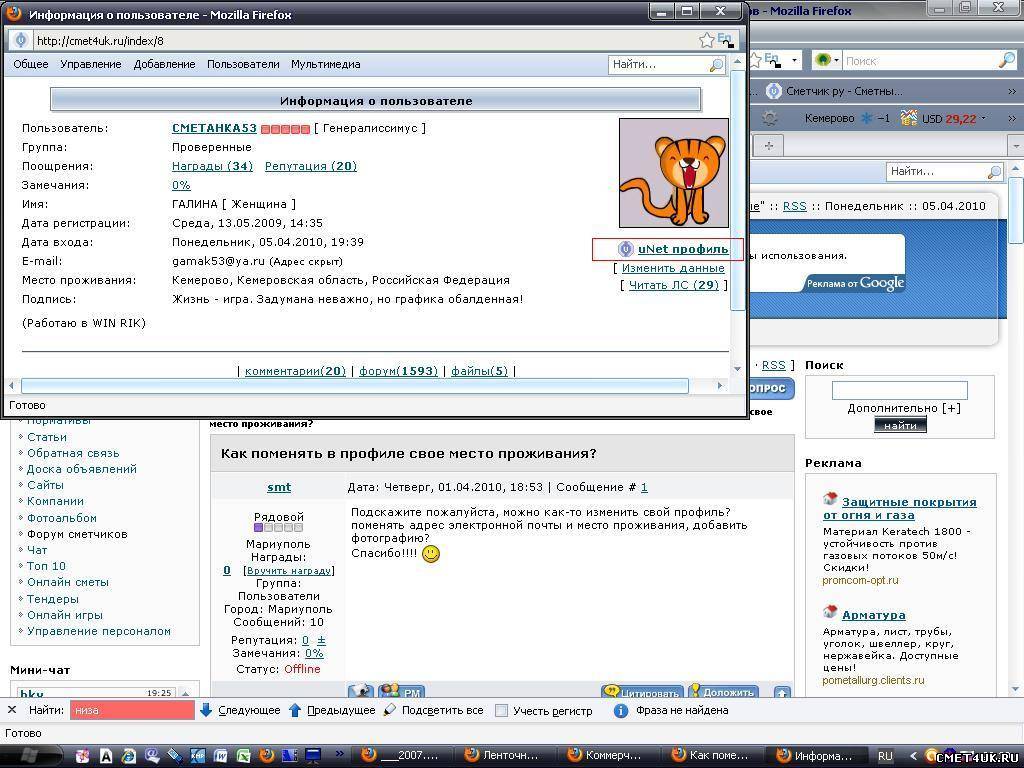Launch Word from the quick launch bar
The image size is (1024, 768).
(220, 756)
